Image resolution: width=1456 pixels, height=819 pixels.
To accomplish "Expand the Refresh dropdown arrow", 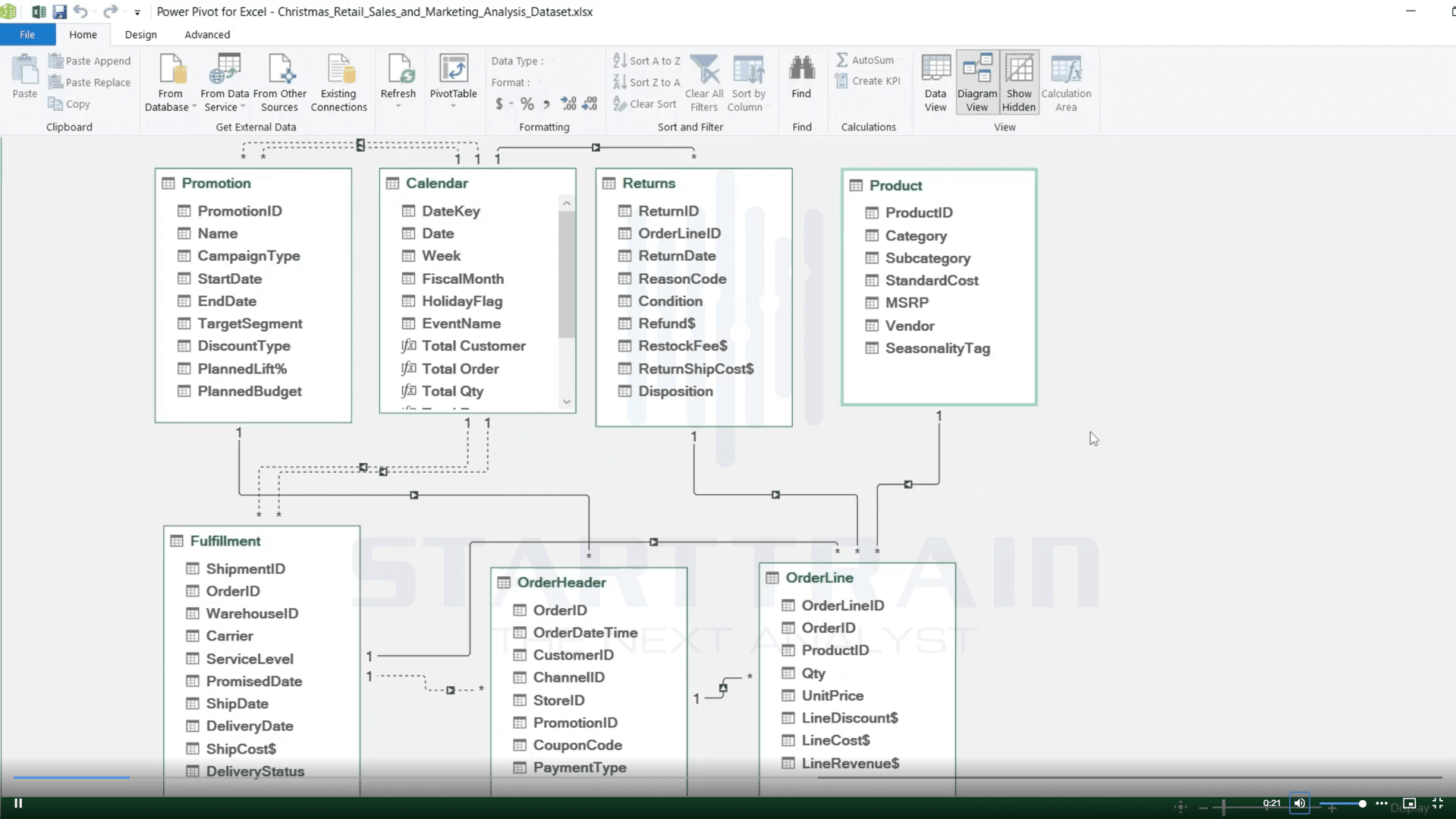I will [398, 106].
